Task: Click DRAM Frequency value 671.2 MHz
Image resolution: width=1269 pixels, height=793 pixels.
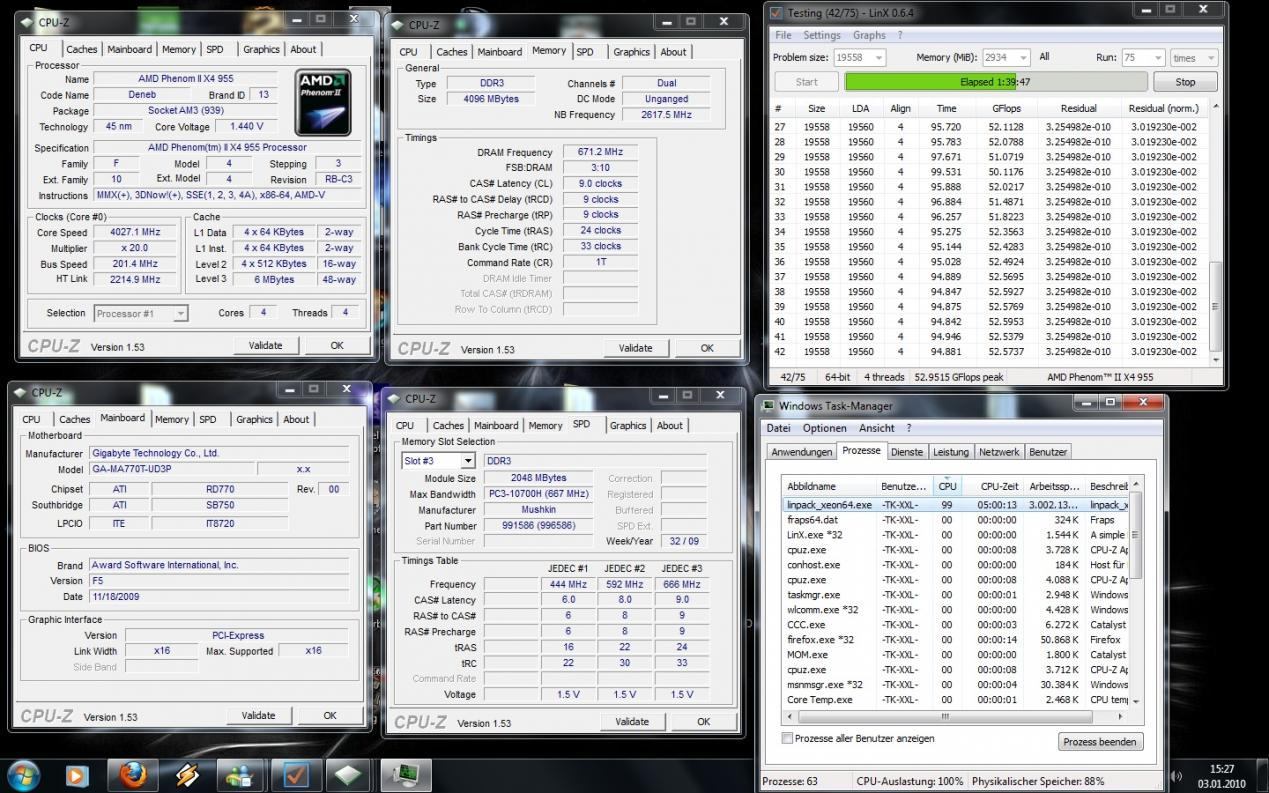Action: 600,152
